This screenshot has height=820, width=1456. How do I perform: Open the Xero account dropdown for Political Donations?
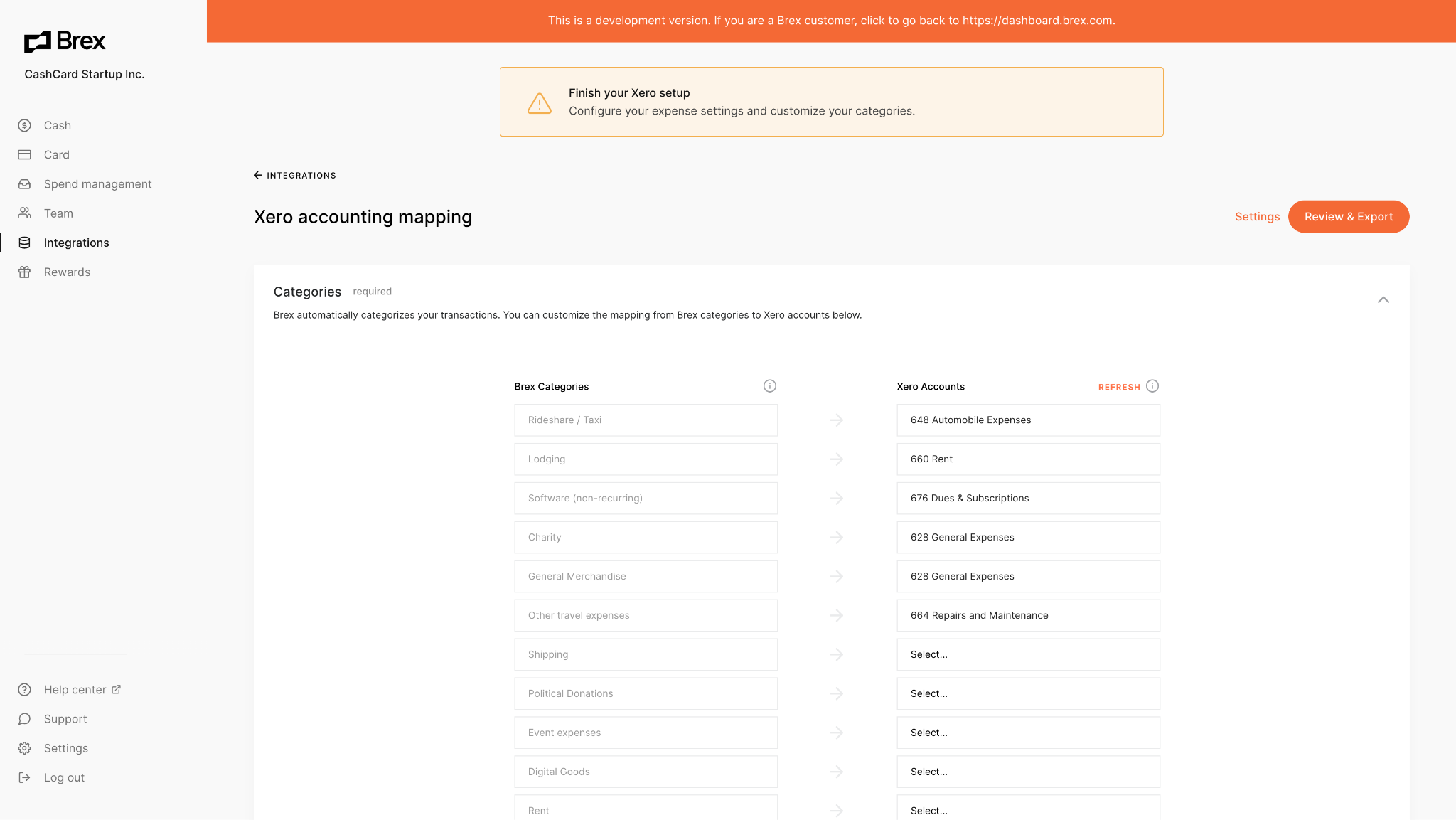coord(1028,693)
